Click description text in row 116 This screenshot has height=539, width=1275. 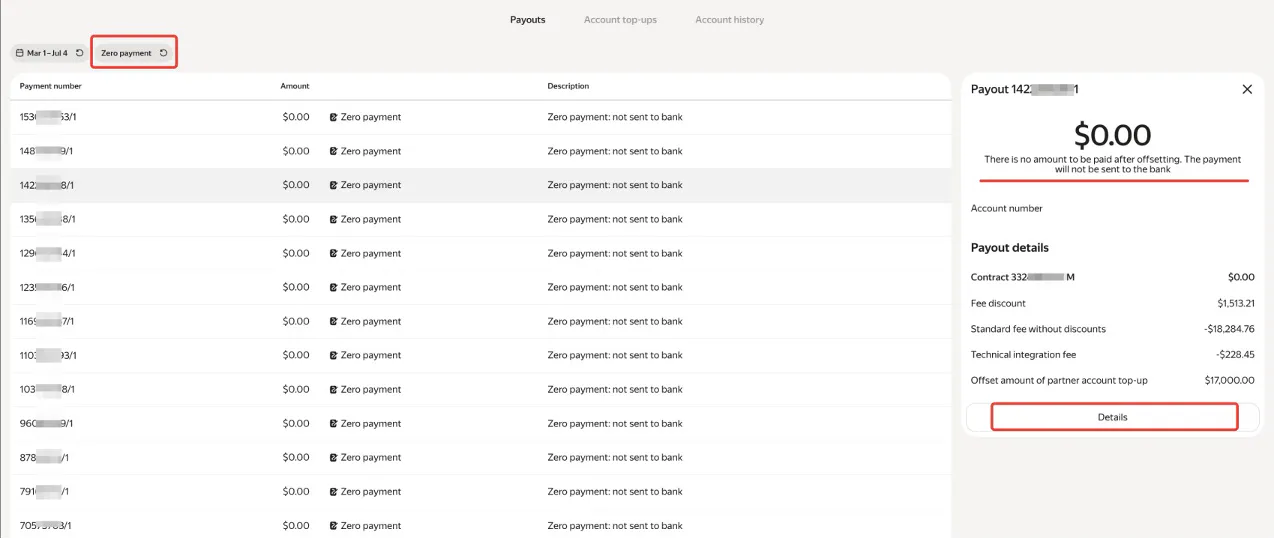[615, 321]
